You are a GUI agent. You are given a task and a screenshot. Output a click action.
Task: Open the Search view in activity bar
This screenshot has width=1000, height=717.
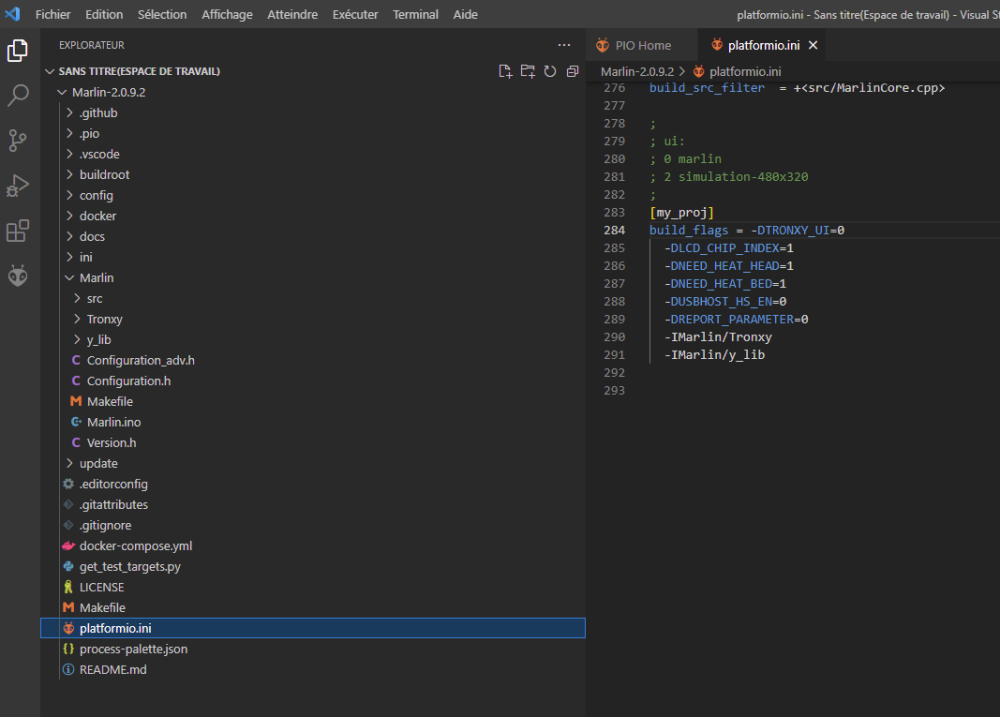pyautogui.click(x=18, y=96)
